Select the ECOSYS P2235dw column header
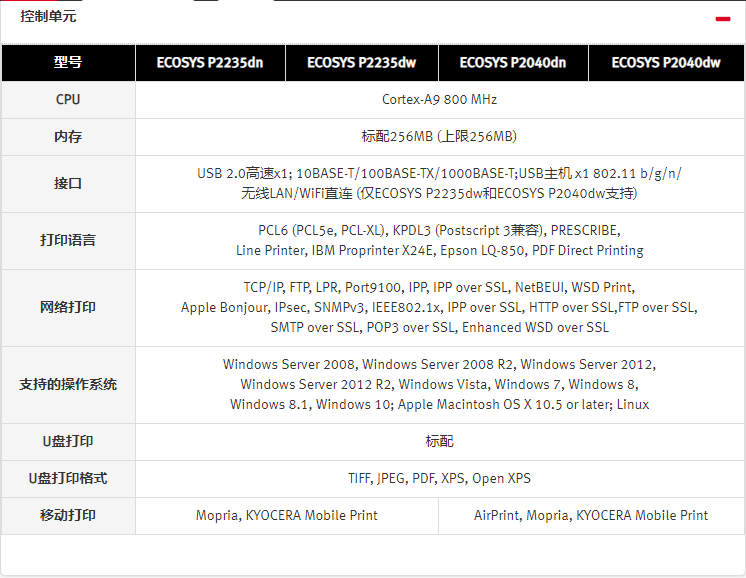 362,63
